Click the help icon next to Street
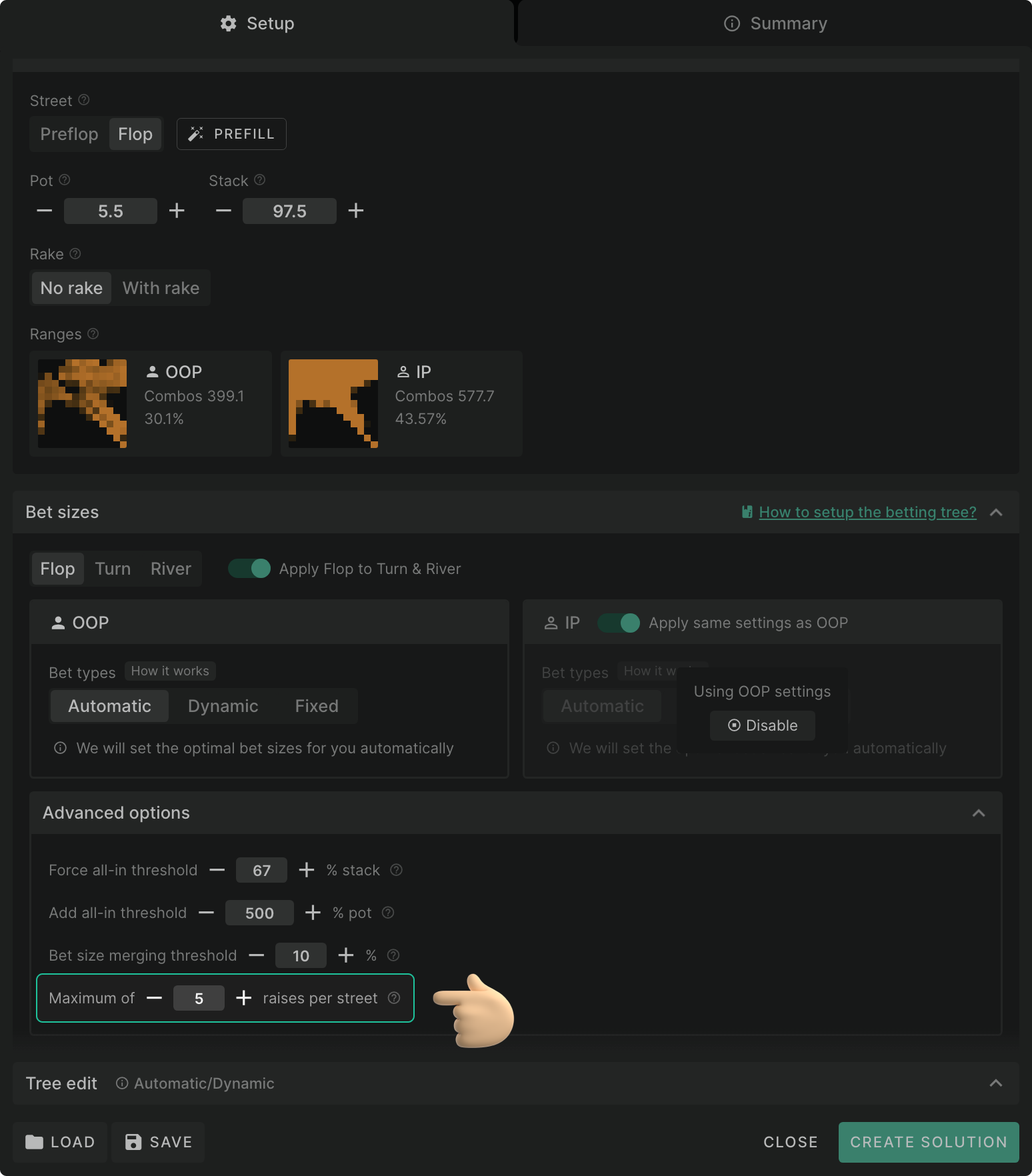 84,100
